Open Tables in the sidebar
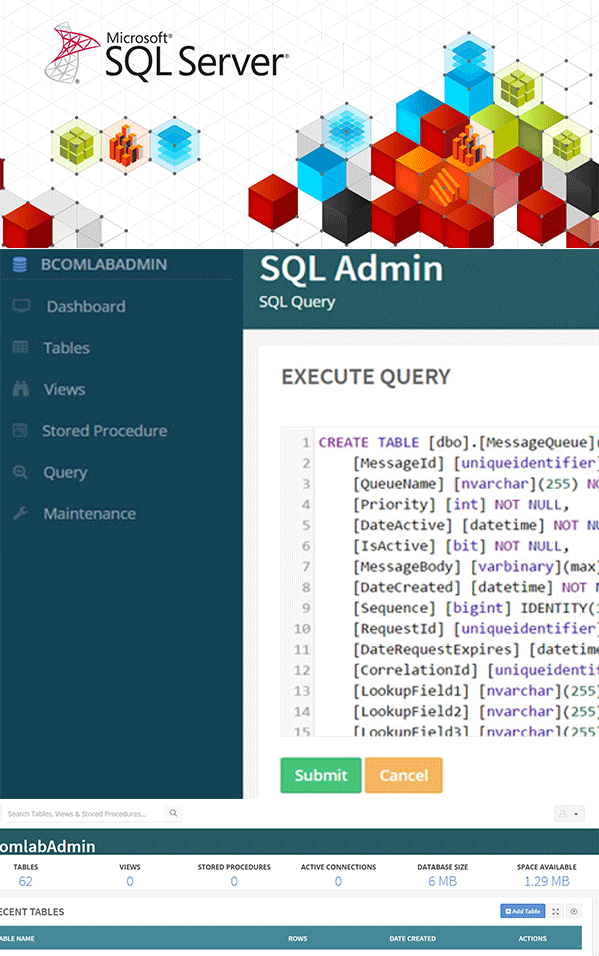 click(66, 348)
